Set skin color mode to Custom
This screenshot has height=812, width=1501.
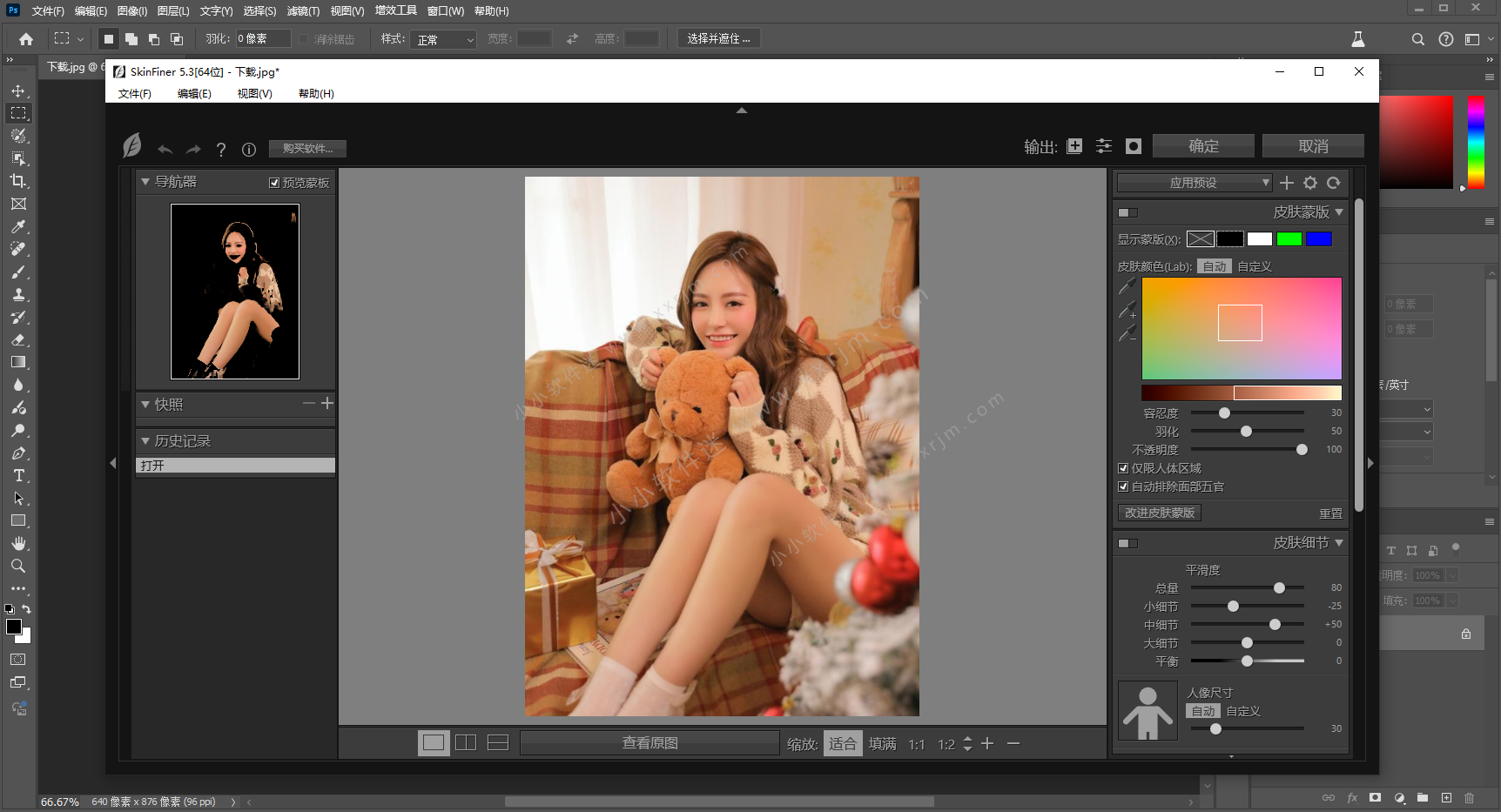pos(1255,266)
